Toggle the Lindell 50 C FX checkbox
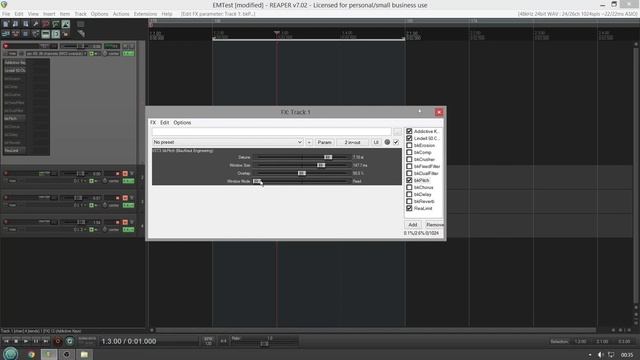Viewport: 640px width, 360px height. coord(409,138)
